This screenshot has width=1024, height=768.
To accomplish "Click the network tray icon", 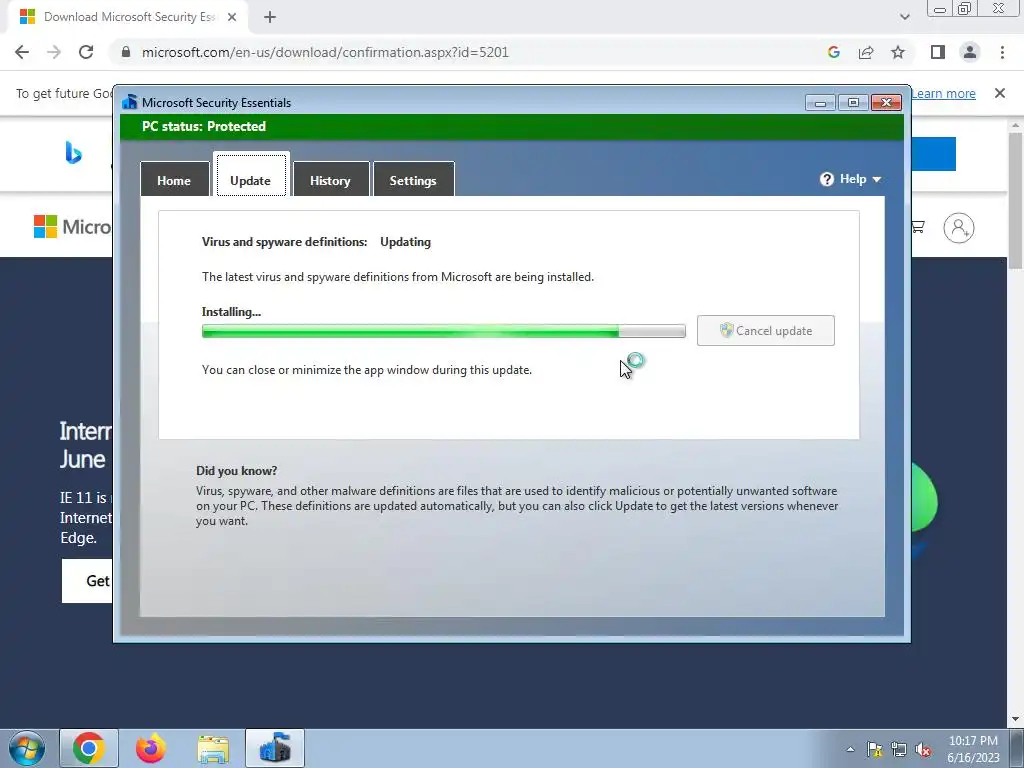I will point(899,750).
